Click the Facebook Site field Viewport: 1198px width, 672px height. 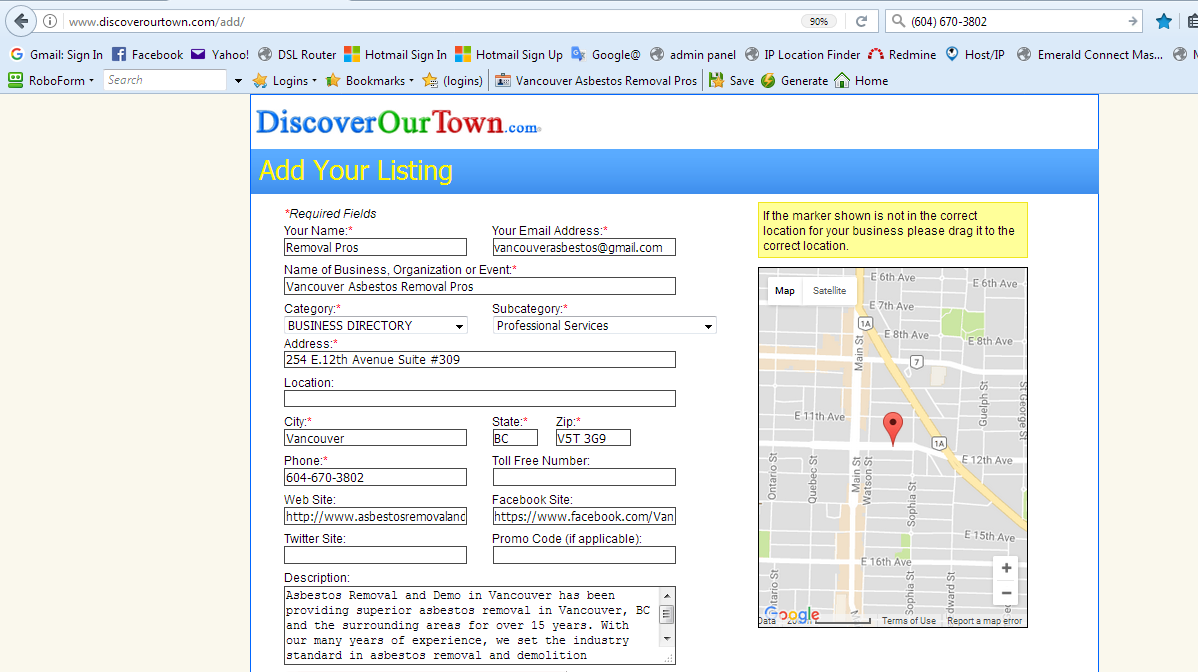584,516
